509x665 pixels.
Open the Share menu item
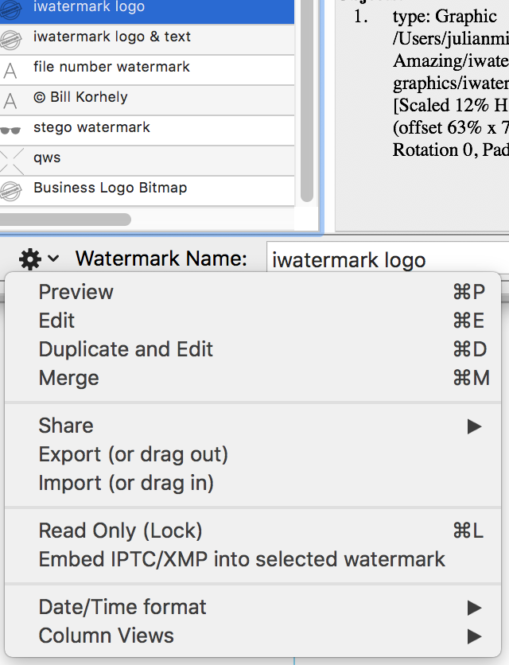coord(253,426)
